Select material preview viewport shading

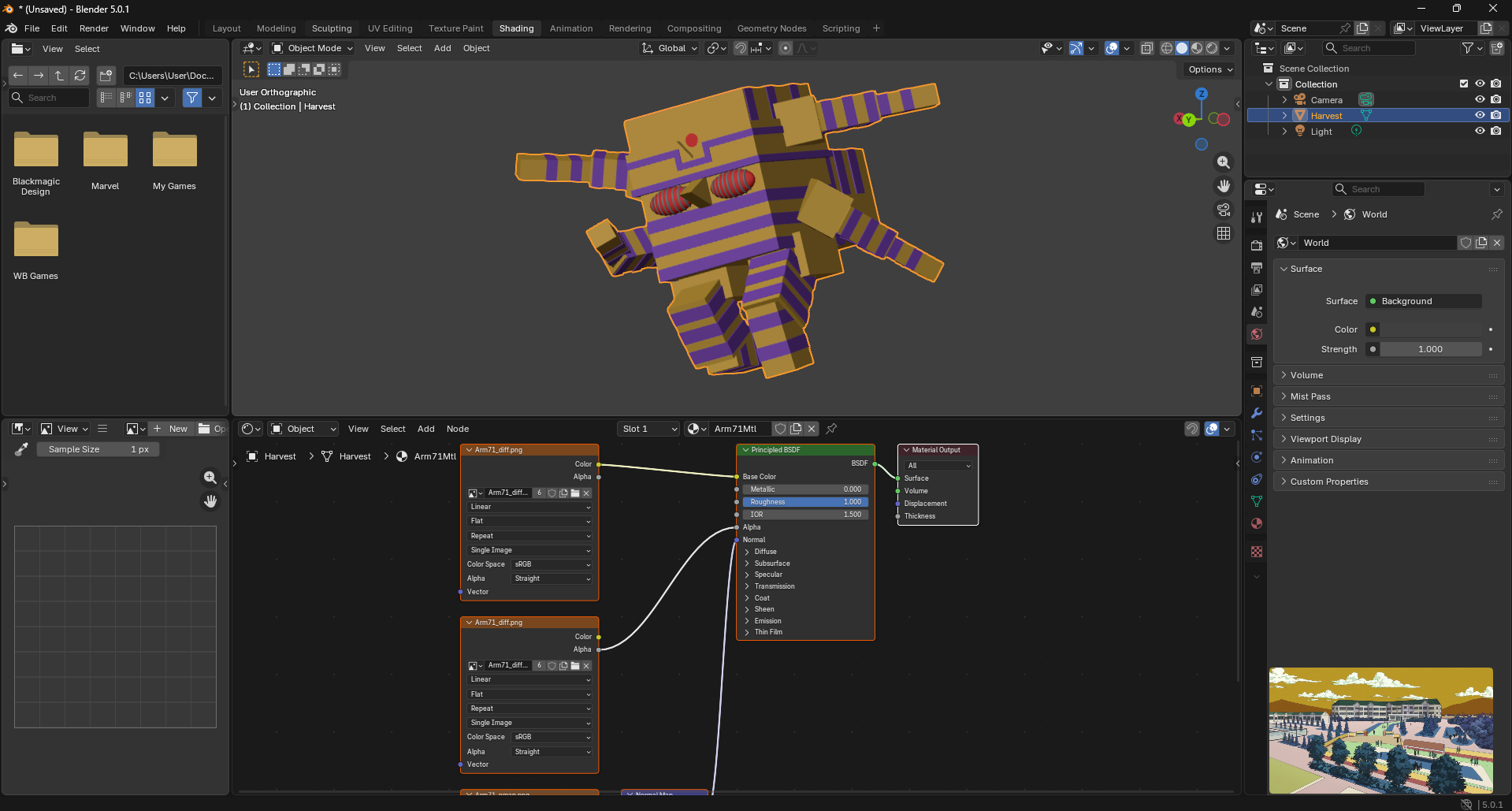pos(1197,48)
